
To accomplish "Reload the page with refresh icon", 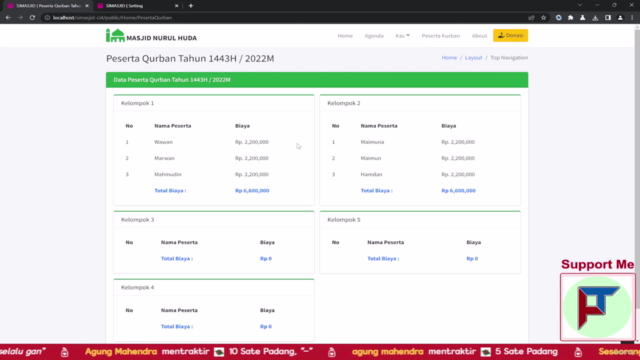I will tap(32, 18).
